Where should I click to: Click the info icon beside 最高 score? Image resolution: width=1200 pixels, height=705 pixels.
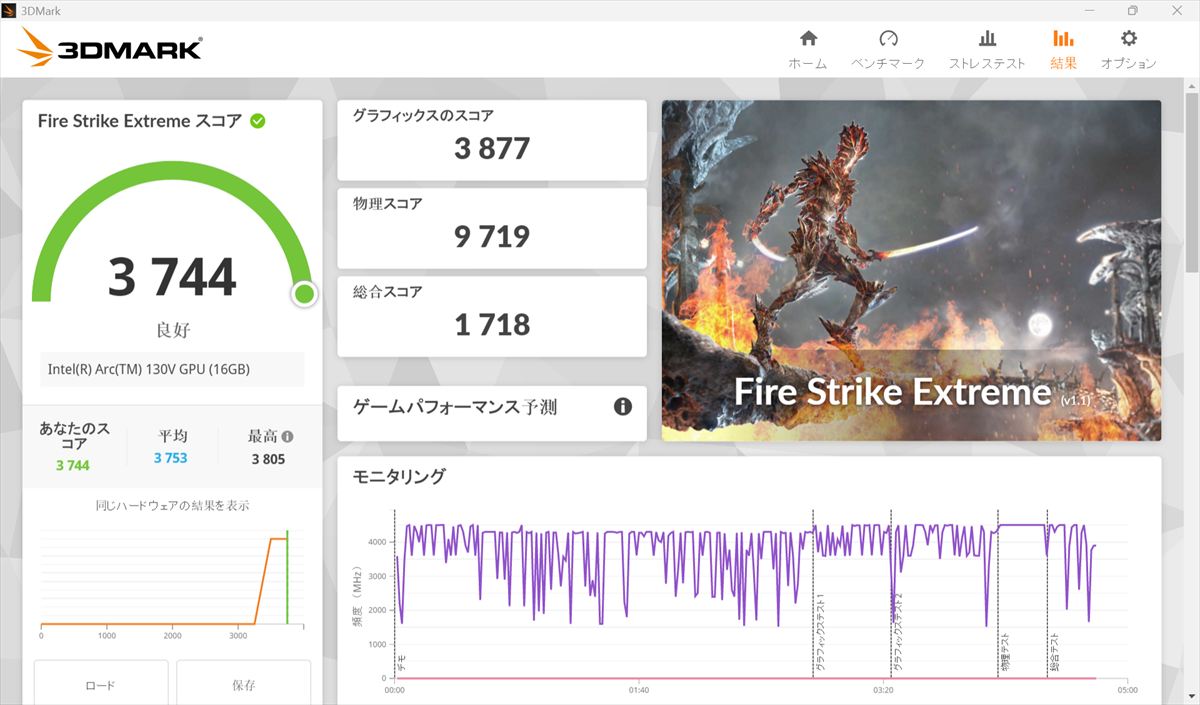tap(288, 437)
